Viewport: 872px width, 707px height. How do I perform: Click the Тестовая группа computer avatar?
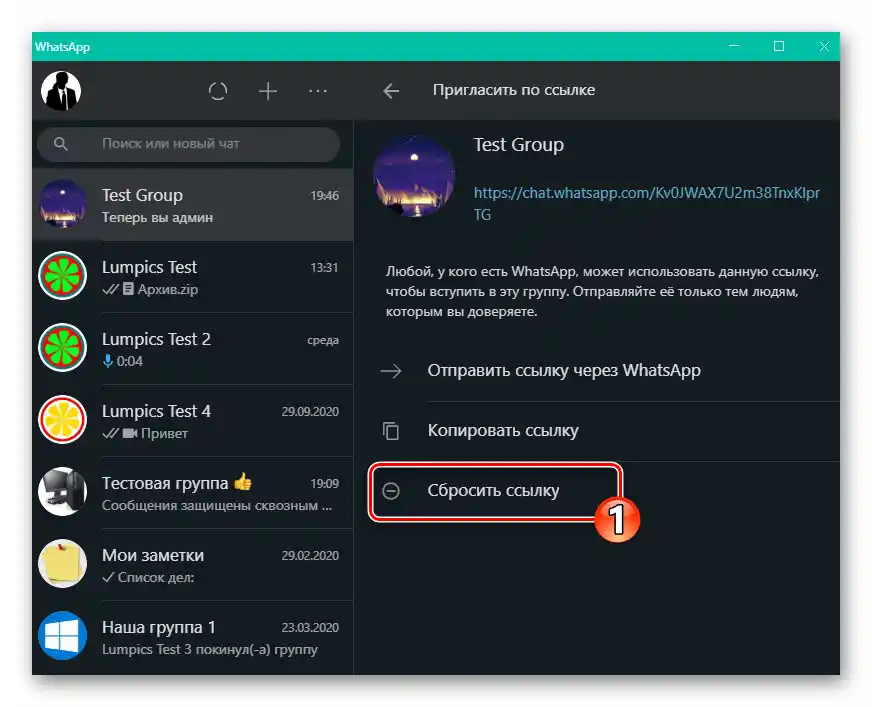pyautogui.click(x=62, y=491)
